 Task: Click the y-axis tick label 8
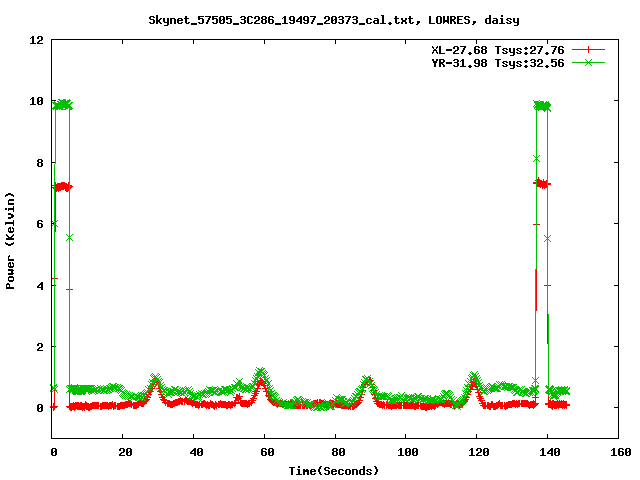pyautogui.click(x=40, y=163)
